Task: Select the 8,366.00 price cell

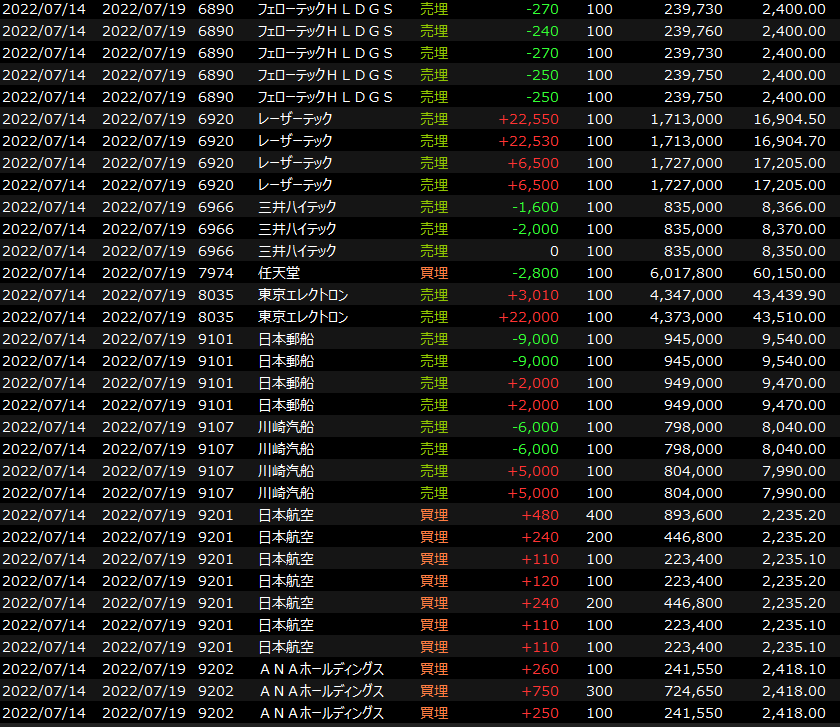Action: click(x=796, y=207)
